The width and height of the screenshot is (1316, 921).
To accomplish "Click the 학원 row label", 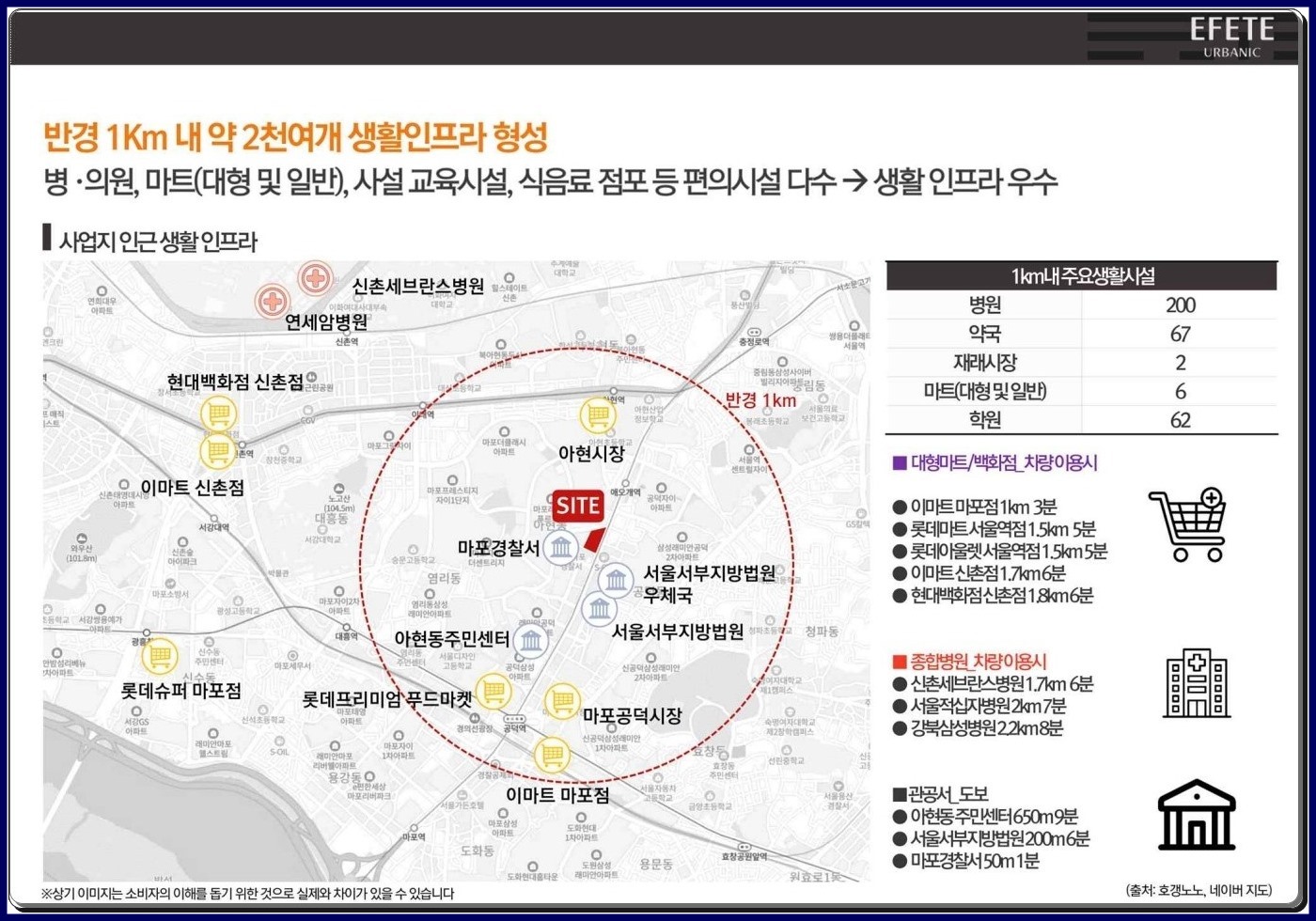I will click(985, 419).
